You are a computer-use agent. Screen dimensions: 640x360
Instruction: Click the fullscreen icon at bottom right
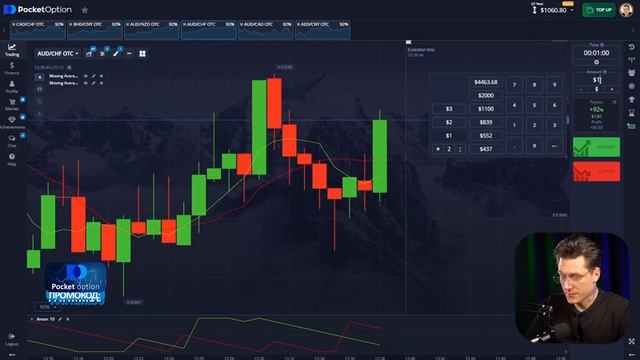click(631, 341)
